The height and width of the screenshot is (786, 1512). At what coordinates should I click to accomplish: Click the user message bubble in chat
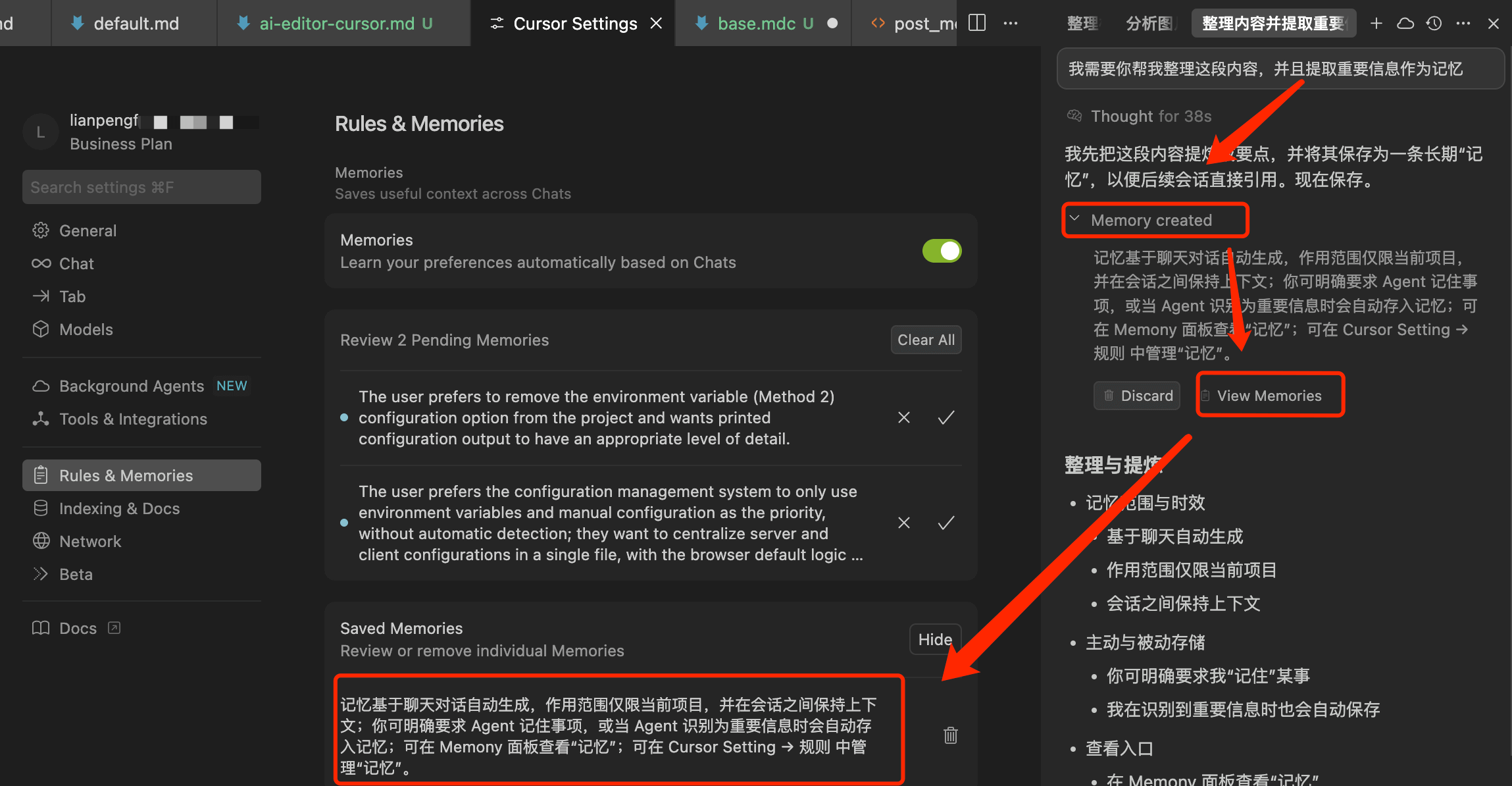(x=1280, y=68)
